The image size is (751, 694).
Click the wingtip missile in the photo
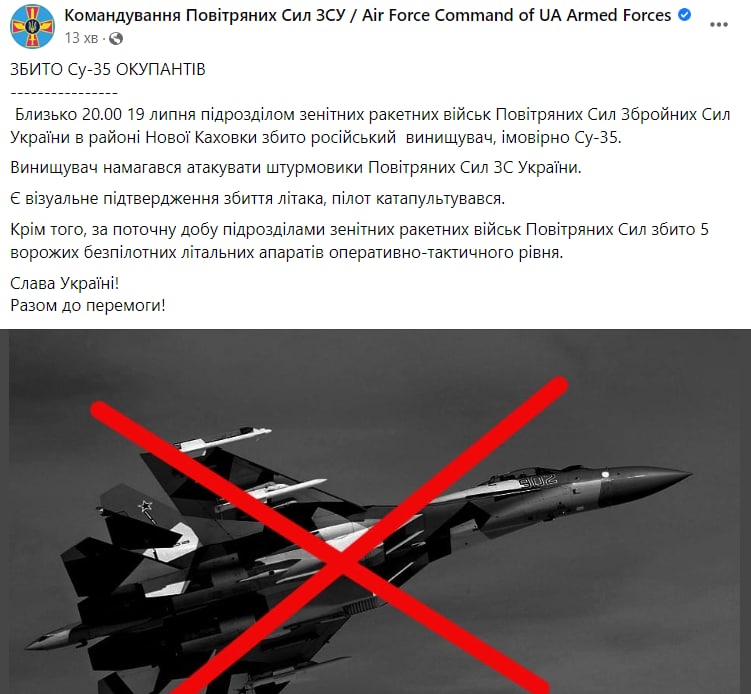coord(223,439)
